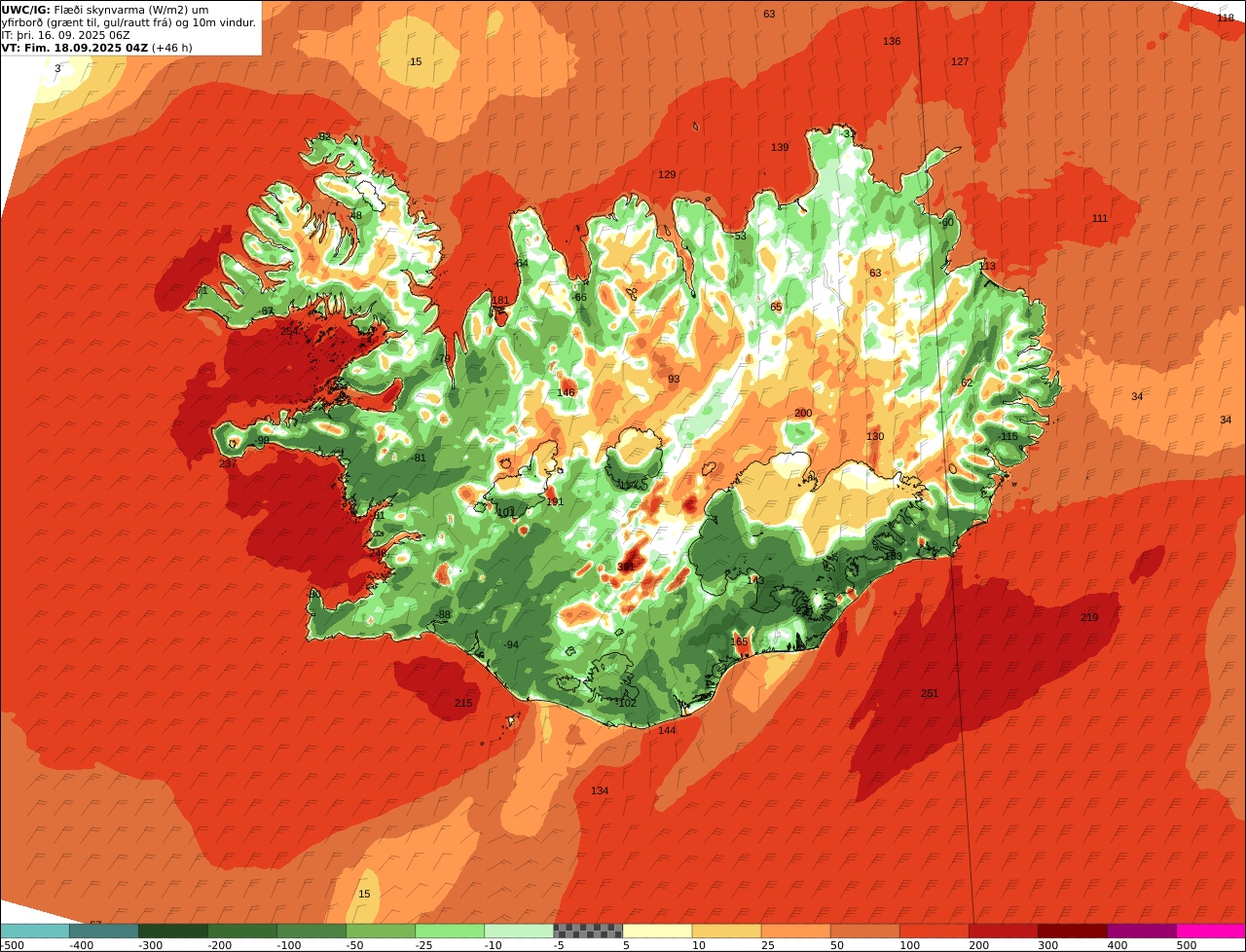Image resolution: width=1246 pixels, height=952 pixels.
Task: Click the pale yellow 5 to 10 legend swatch
Action: tap(657, 931)
